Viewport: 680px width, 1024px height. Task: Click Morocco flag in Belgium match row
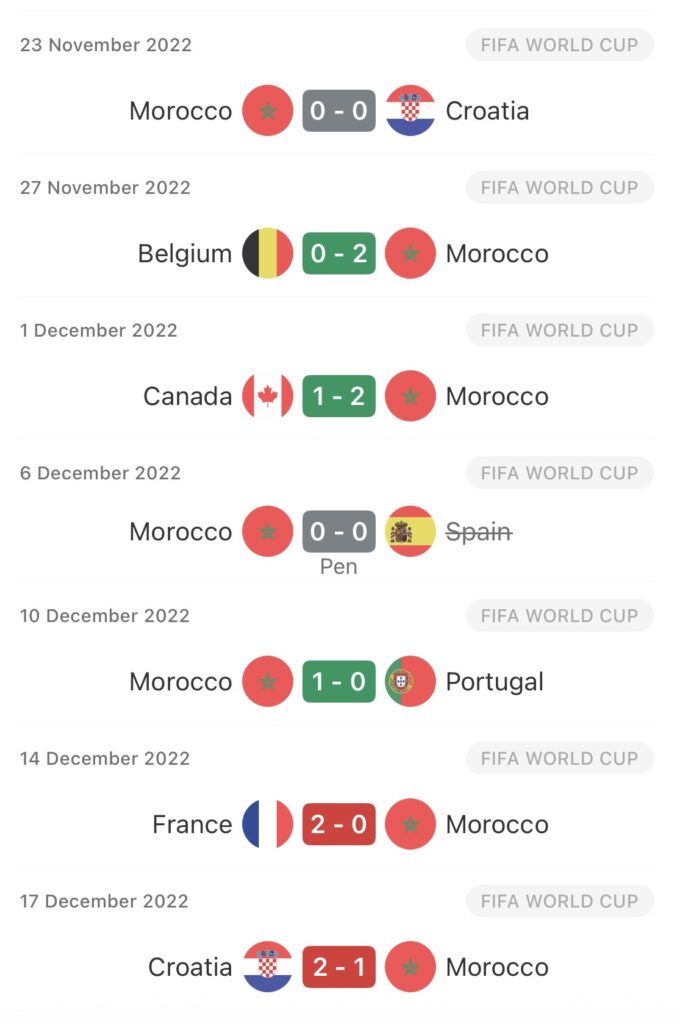pos(410,254)
